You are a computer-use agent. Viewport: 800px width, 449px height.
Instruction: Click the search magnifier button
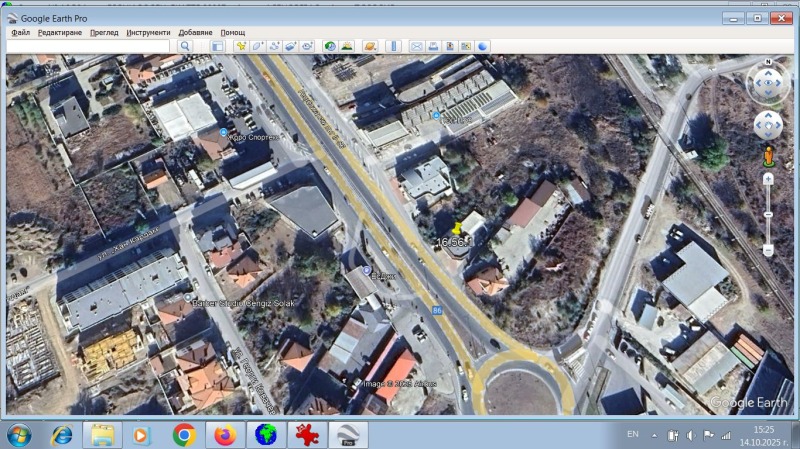185,46
